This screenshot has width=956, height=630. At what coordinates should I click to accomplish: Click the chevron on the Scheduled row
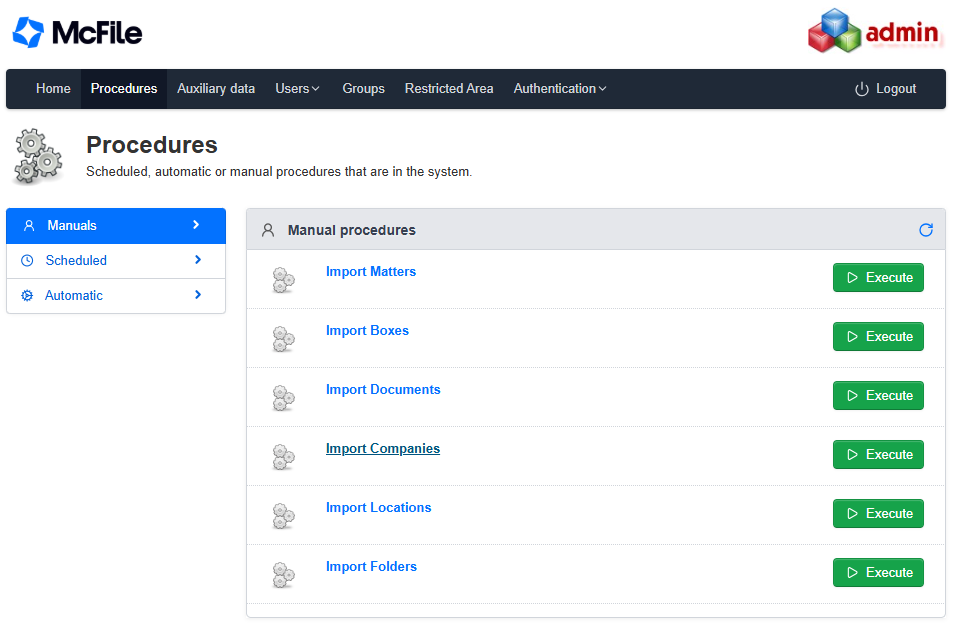198,260
